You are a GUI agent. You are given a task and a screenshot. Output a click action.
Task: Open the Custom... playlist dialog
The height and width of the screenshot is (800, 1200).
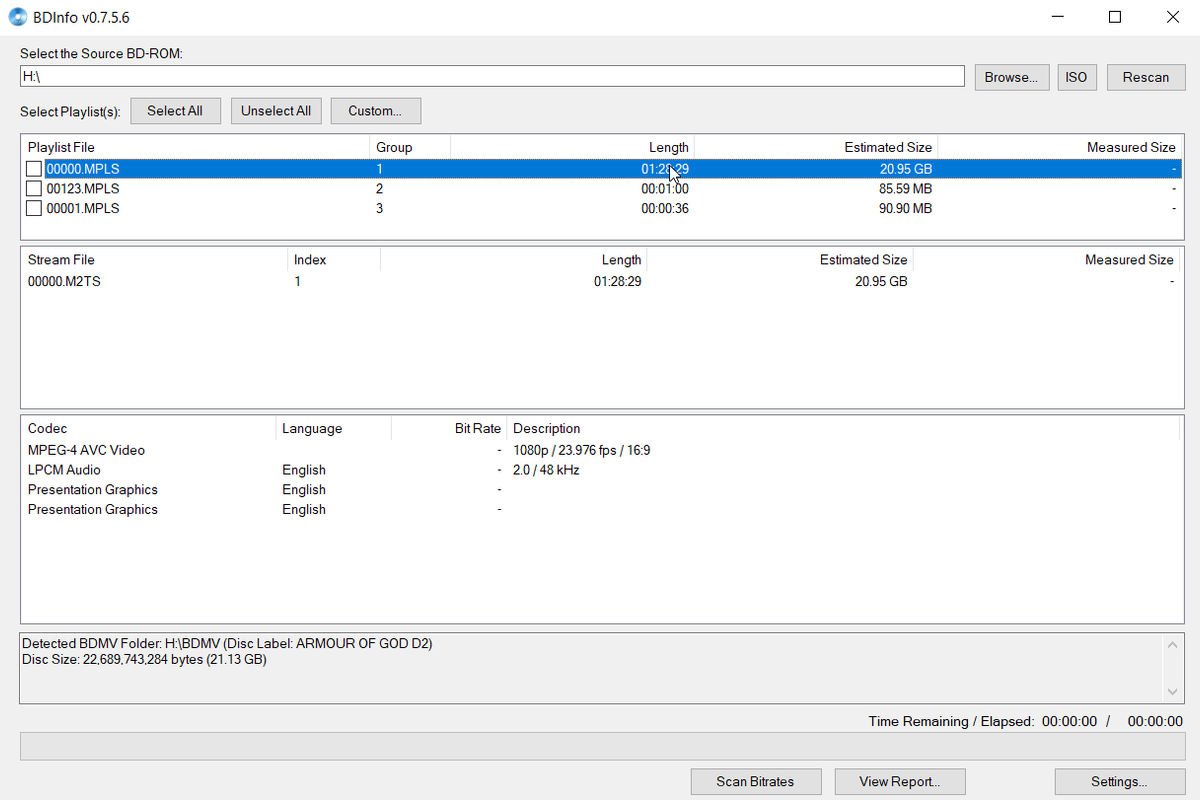click(x=375, y=111)
